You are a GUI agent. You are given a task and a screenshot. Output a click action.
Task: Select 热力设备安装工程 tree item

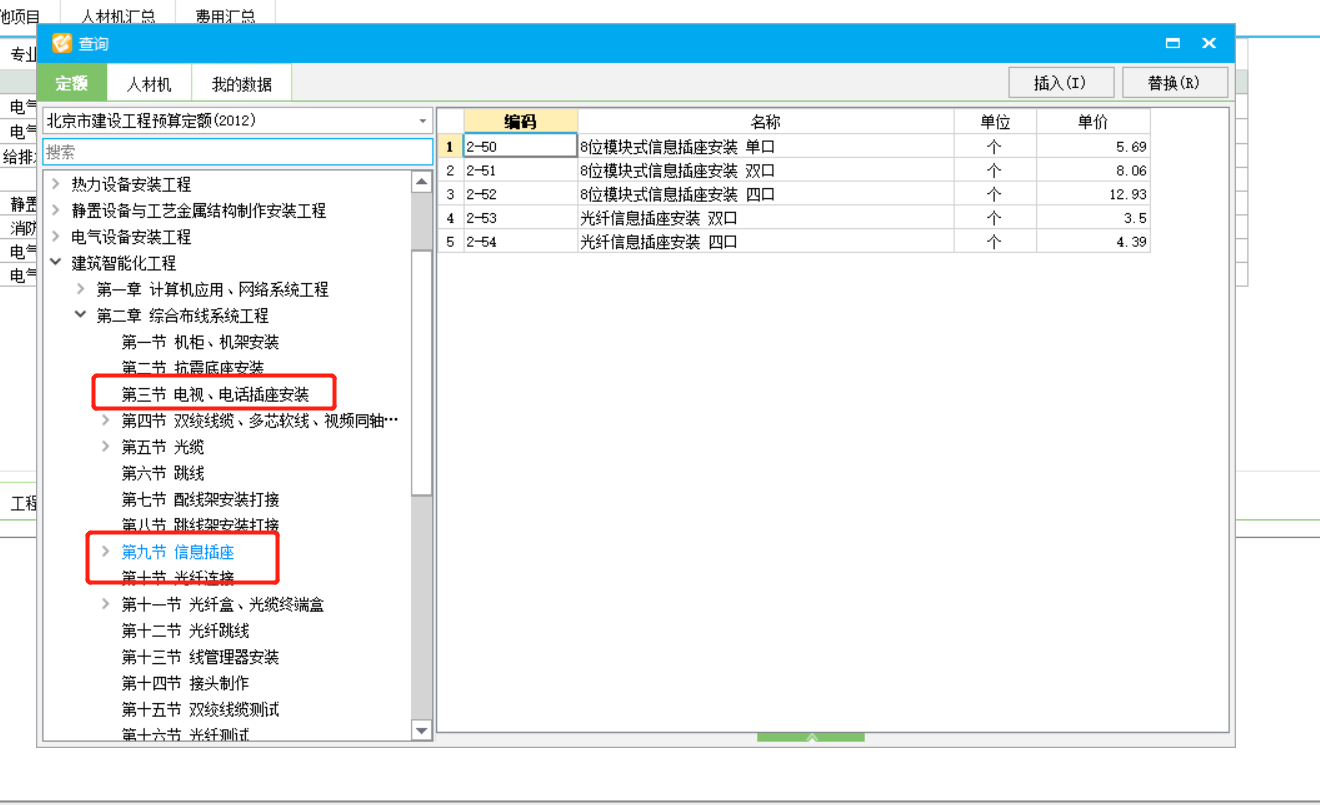[x=131, y=184]
